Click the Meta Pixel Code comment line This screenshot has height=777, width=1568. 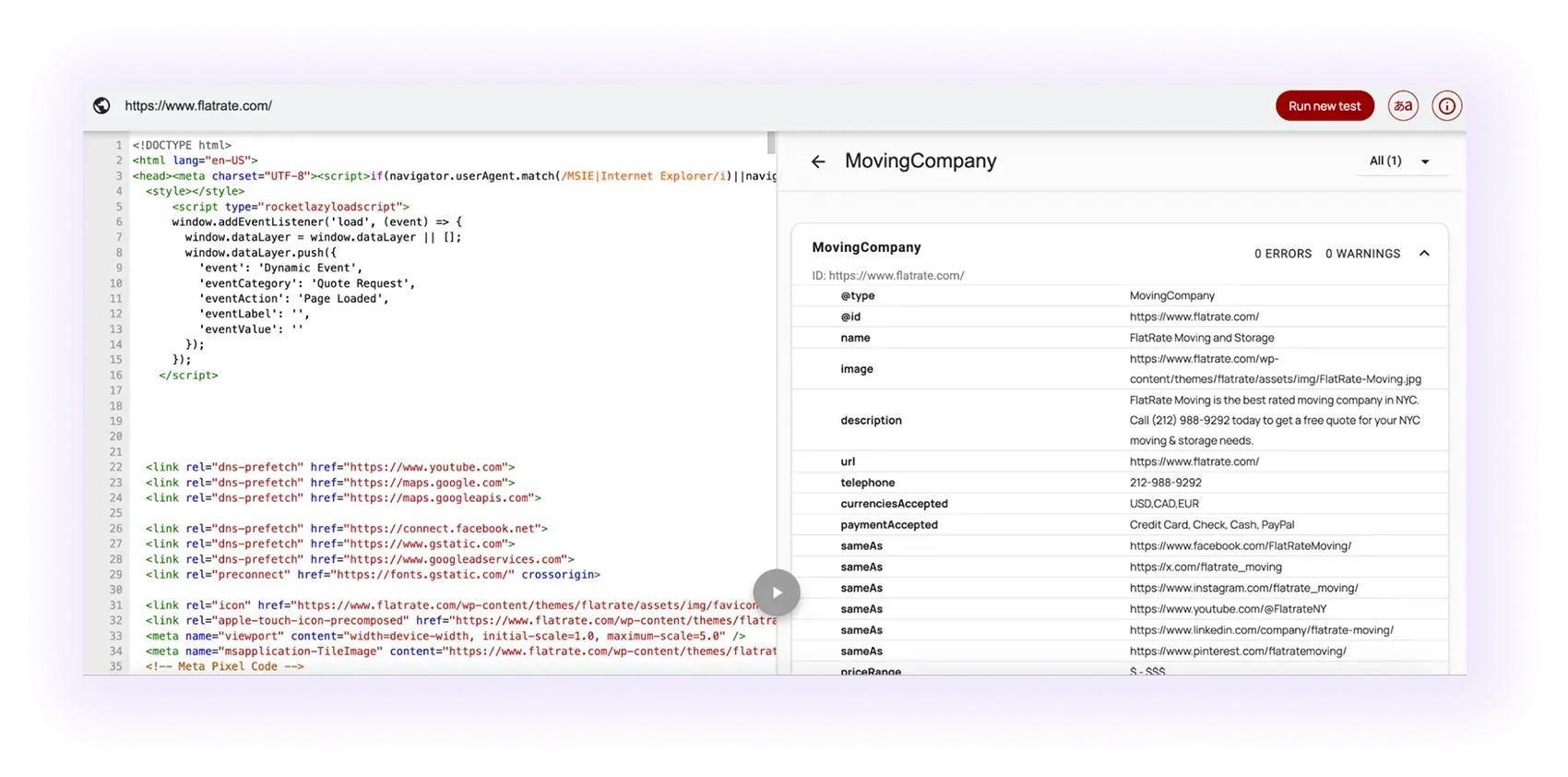(224, 666)
